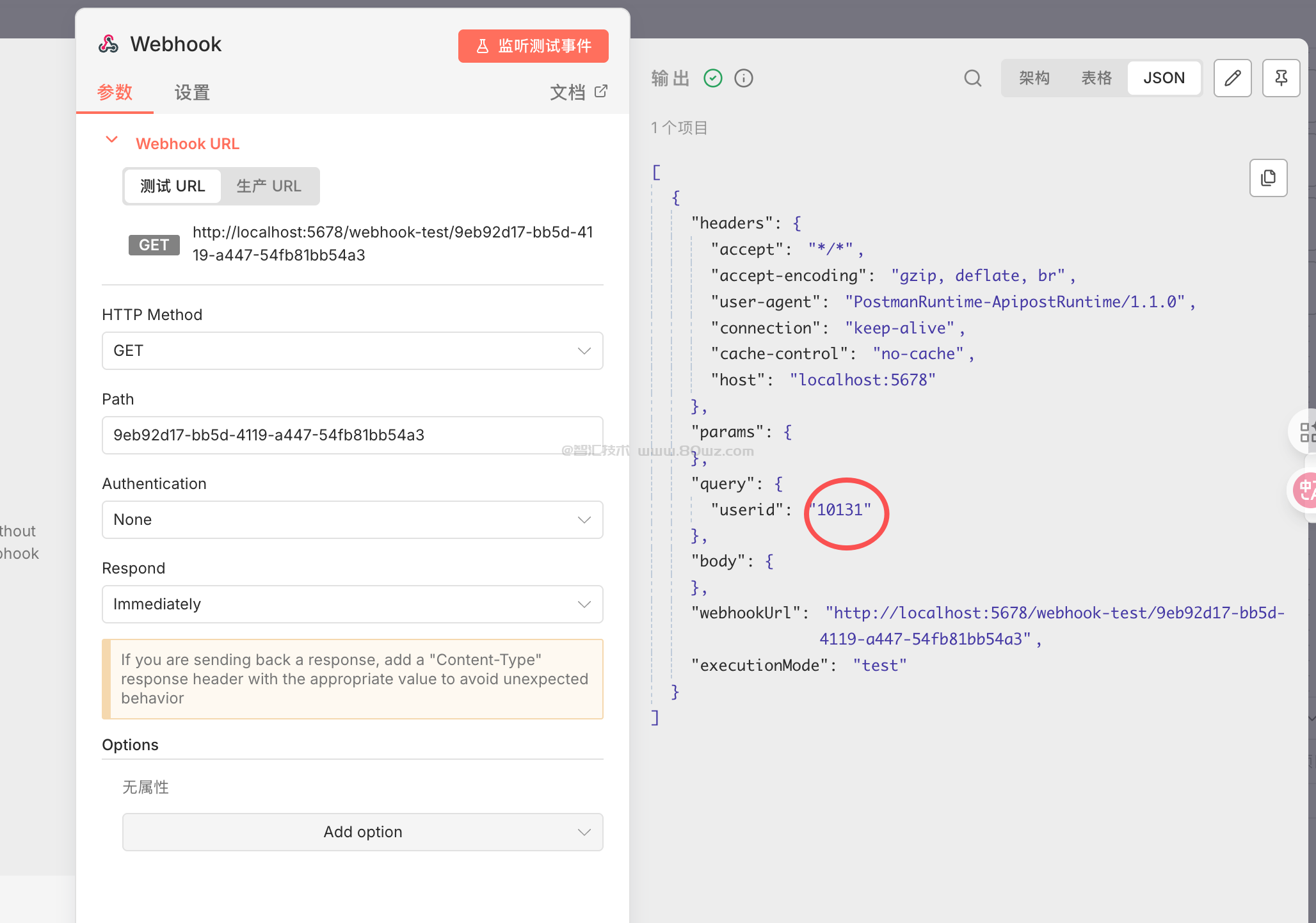Switch to 测试 URL toggle option
The image size is (1316, 923).
point(172,186)
